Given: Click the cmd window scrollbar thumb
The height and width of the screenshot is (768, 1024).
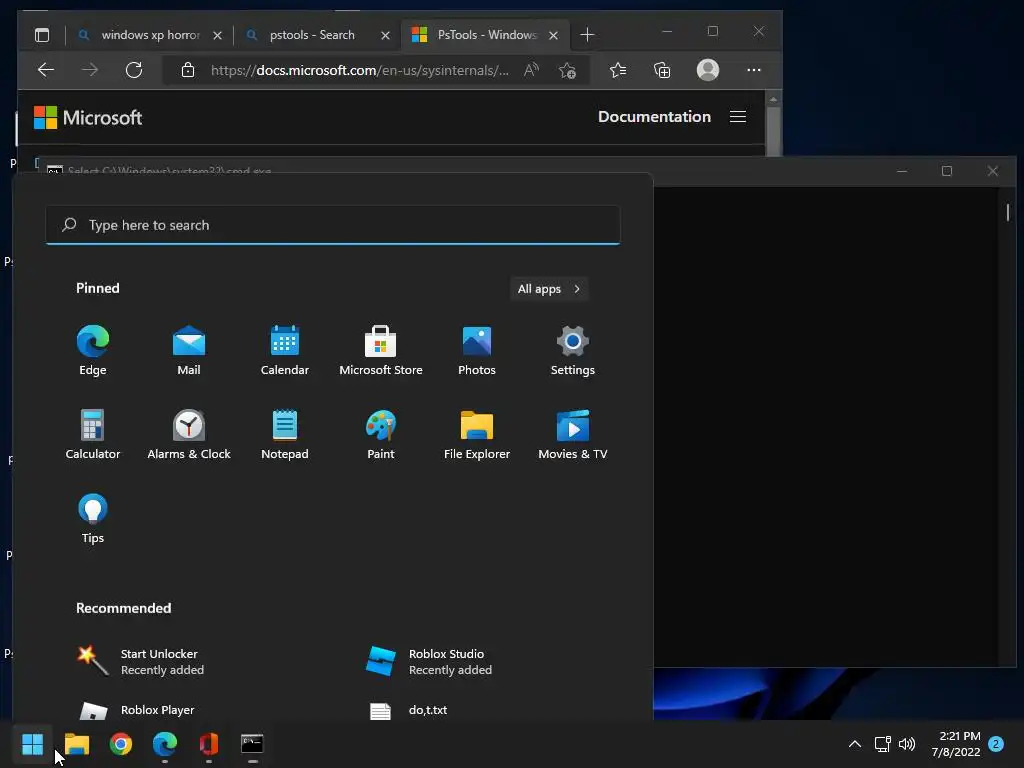Looking at the screenshot, I should point(1008,212).
